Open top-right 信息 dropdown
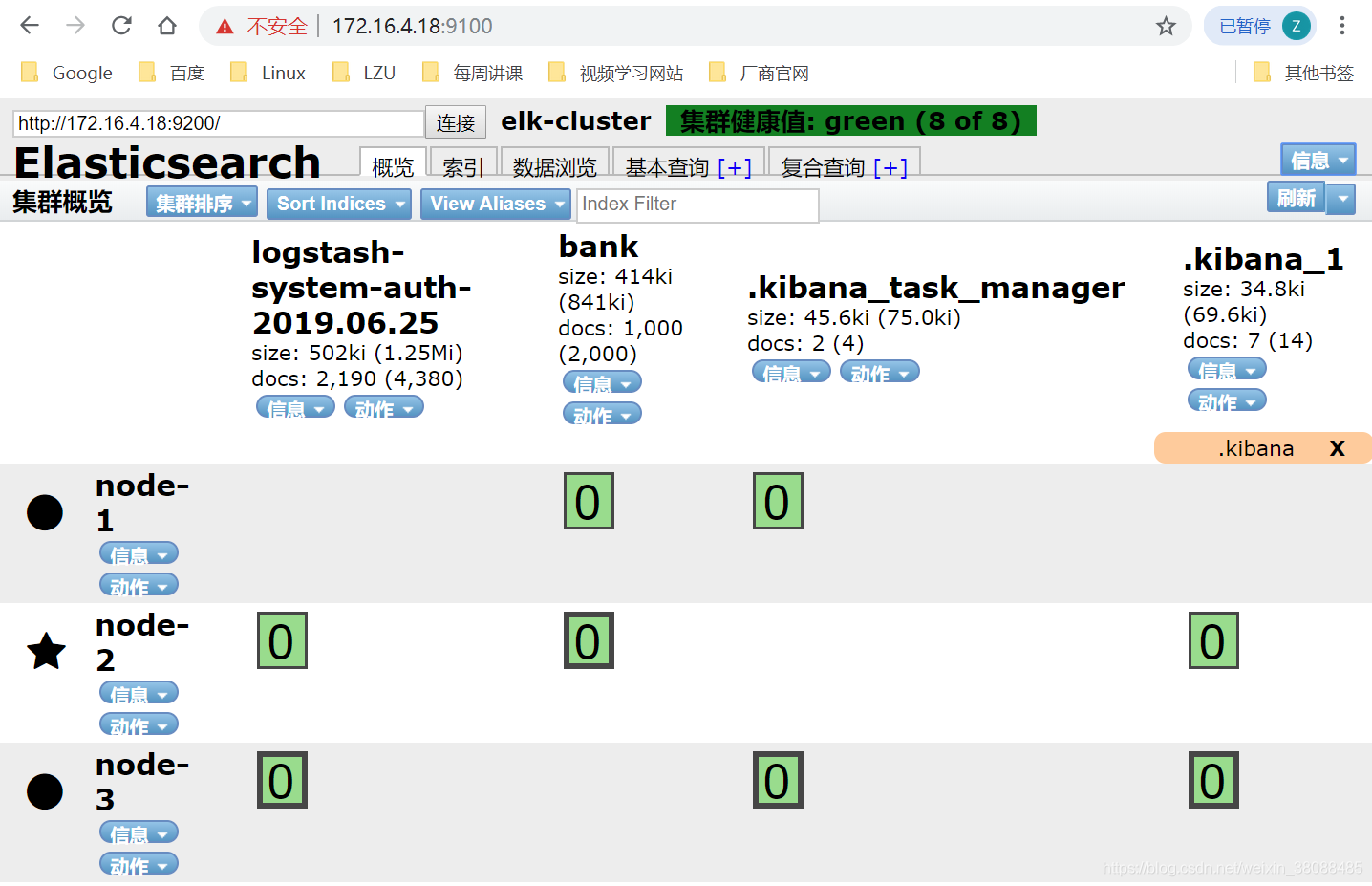 pos(1318,160)
